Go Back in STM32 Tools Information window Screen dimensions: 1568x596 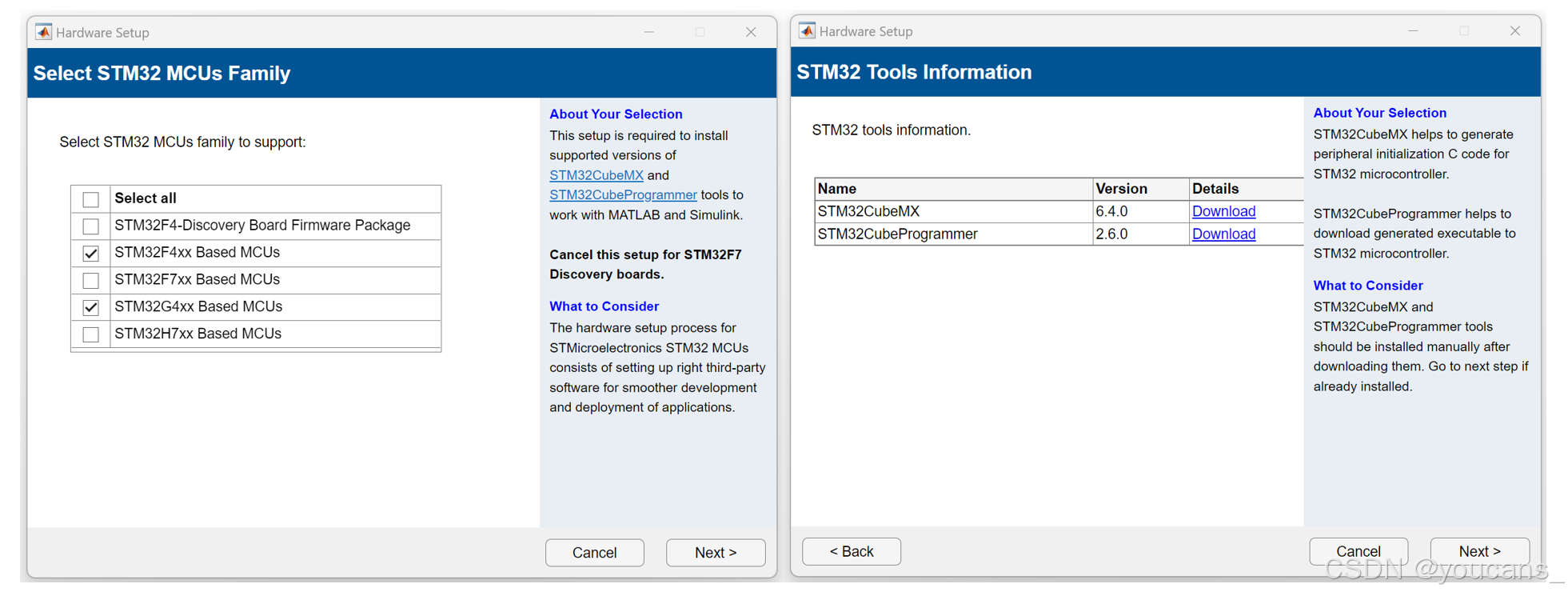click(852, 552)
